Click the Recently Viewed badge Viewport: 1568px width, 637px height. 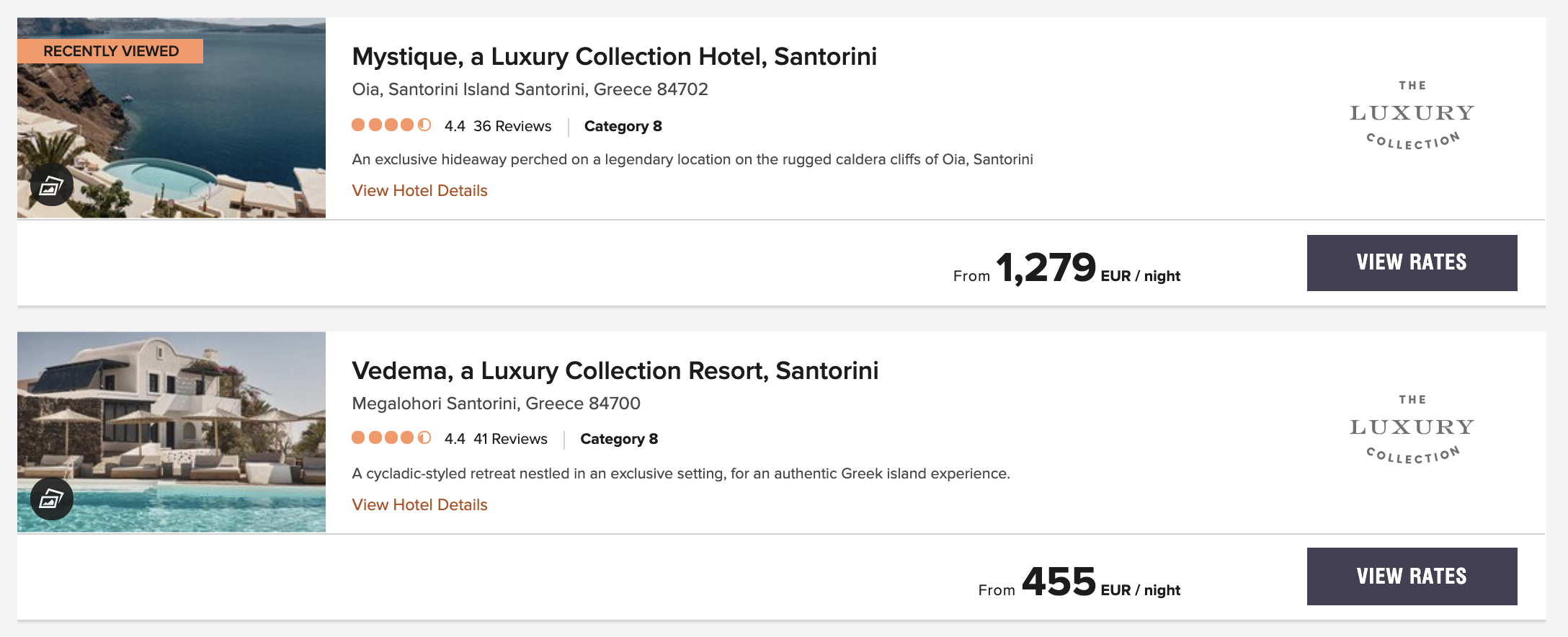tap(110, 51)
